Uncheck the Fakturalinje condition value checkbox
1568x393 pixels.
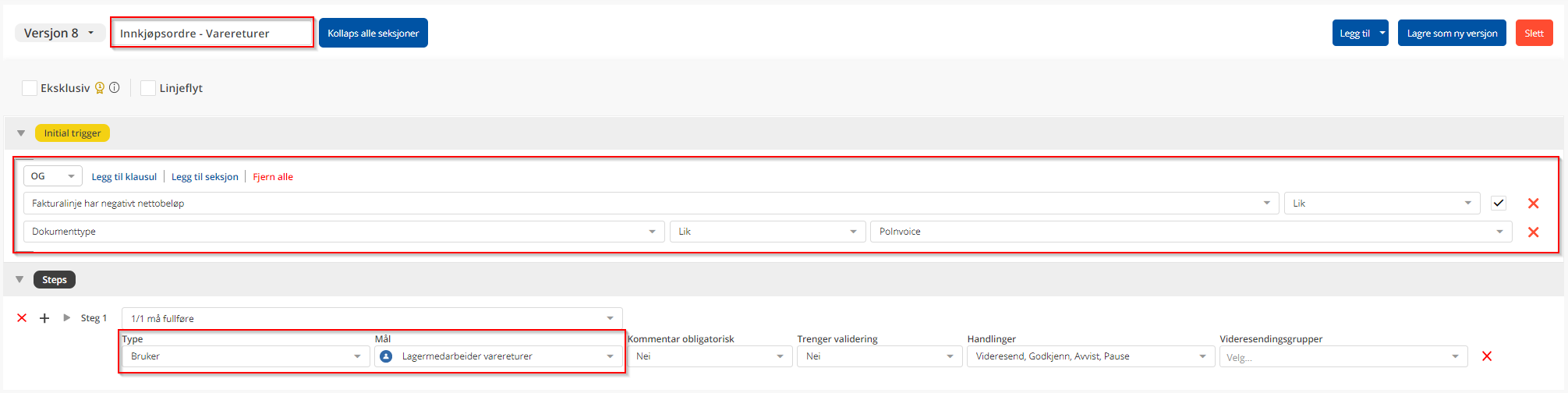1498,204
